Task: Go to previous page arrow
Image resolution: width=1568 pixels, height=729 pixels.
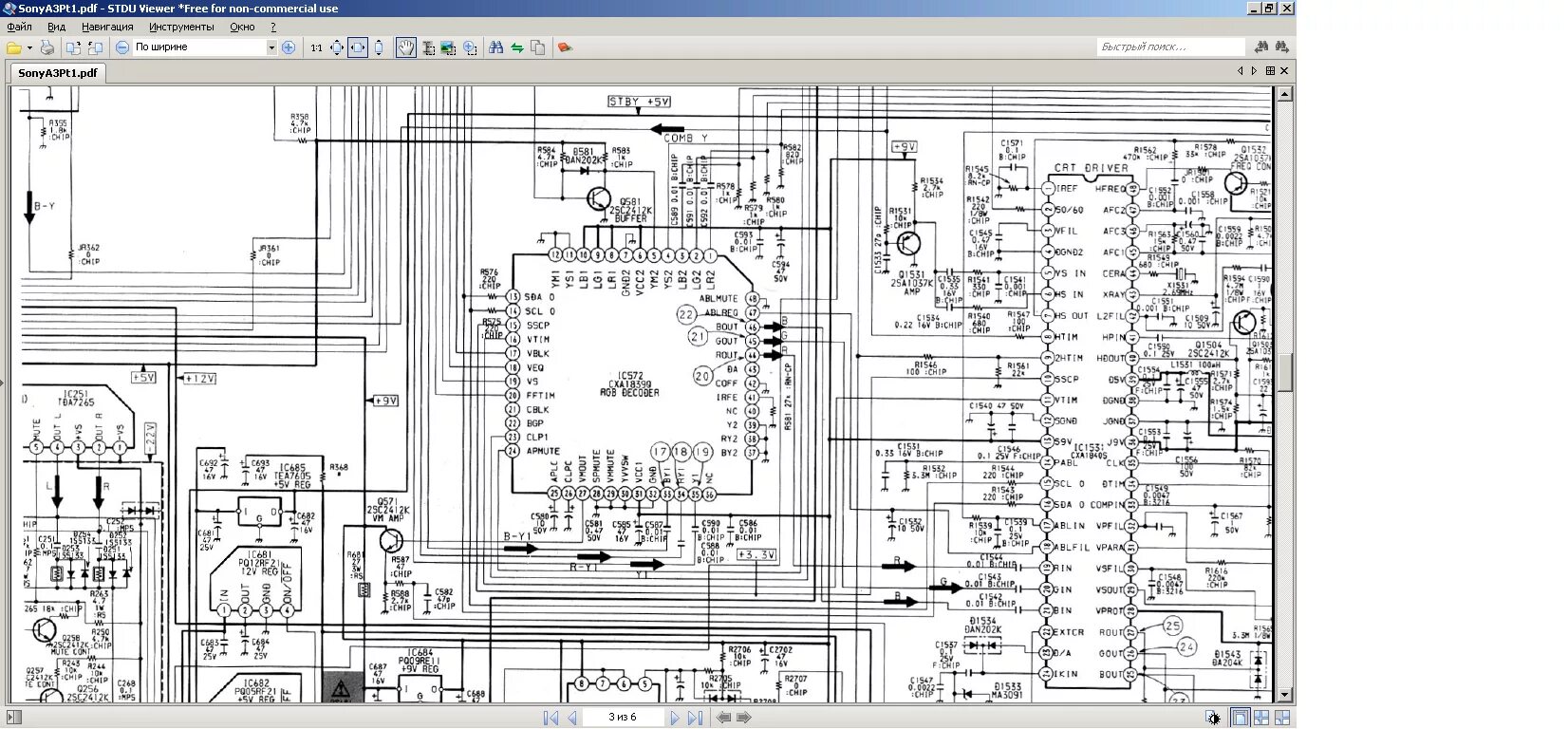Action: tap(572, 719)
